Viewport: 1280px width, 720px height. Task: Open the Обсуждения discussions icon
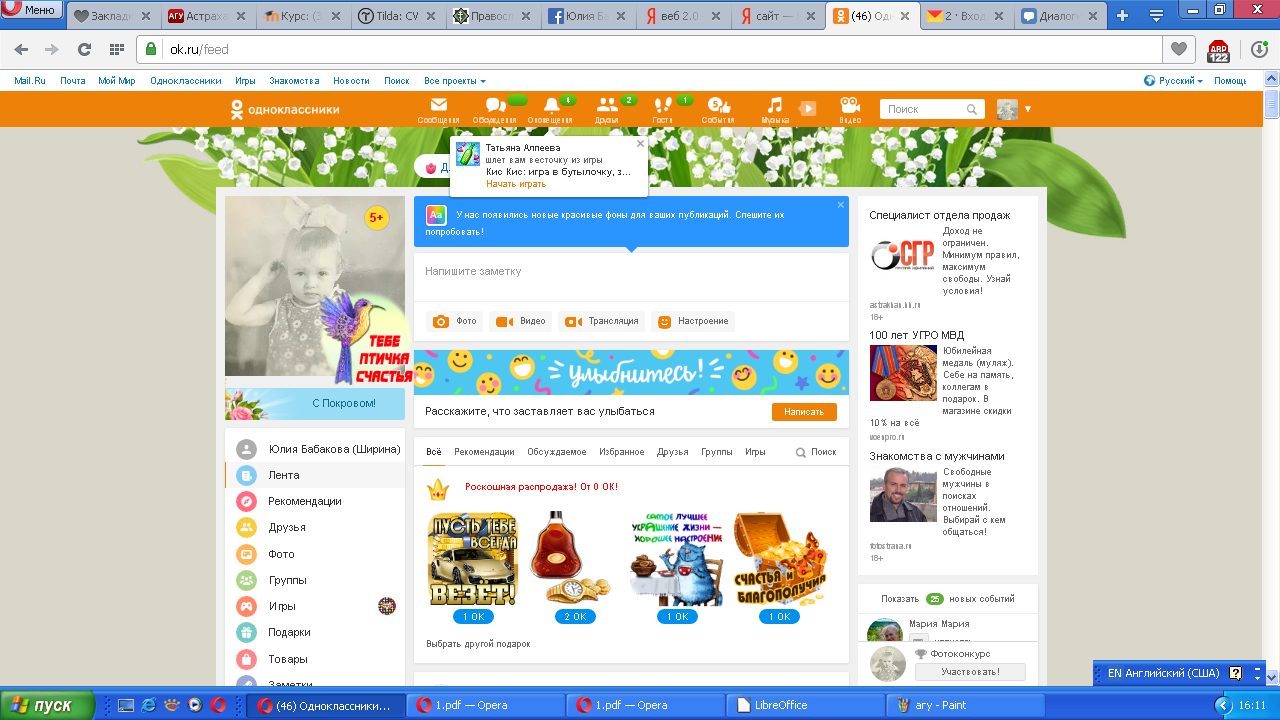coord(495,109)
